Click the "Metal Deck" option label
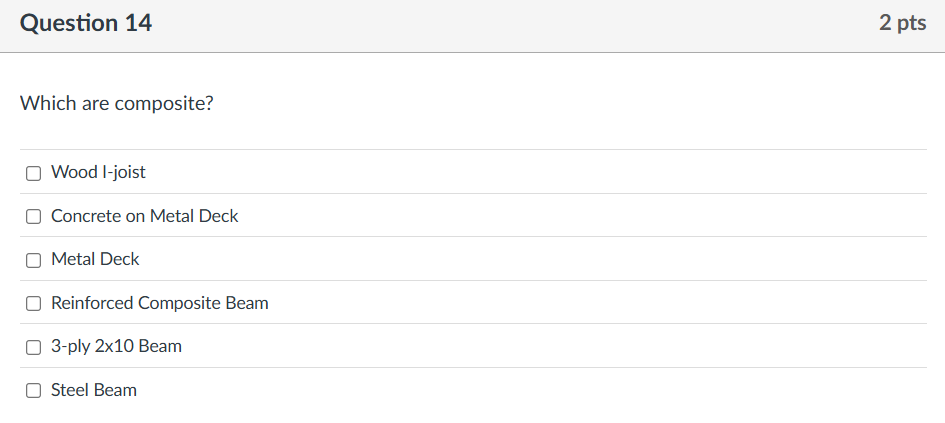 [x=95, y=259]
